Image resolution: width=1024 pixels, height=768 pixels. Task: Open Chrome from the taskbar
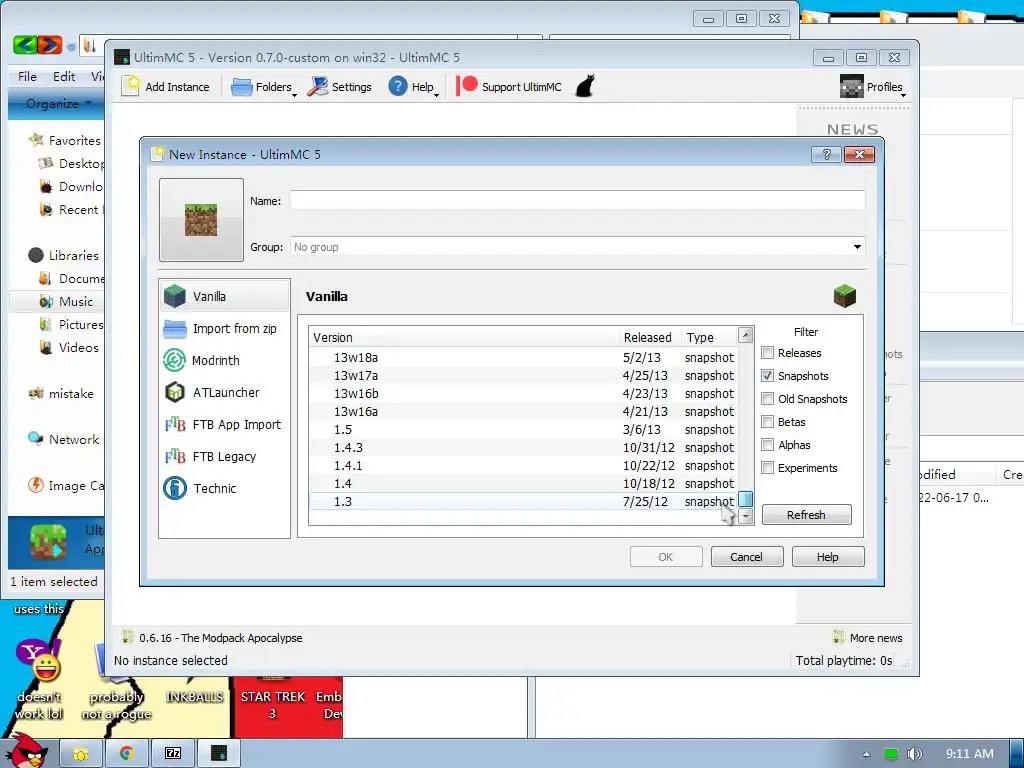(127, 754)
